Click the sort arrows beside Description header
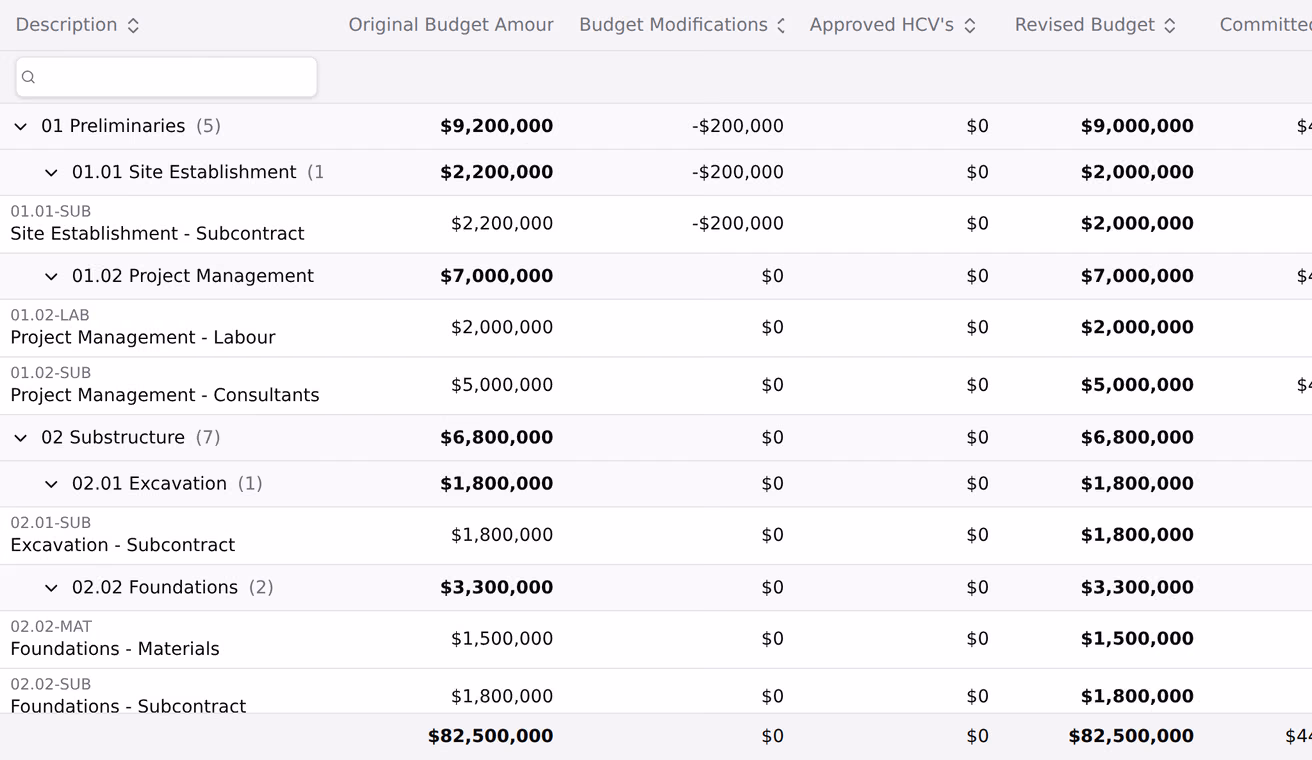This screenshot has width=1312, height=760. (x=133, y=26)
